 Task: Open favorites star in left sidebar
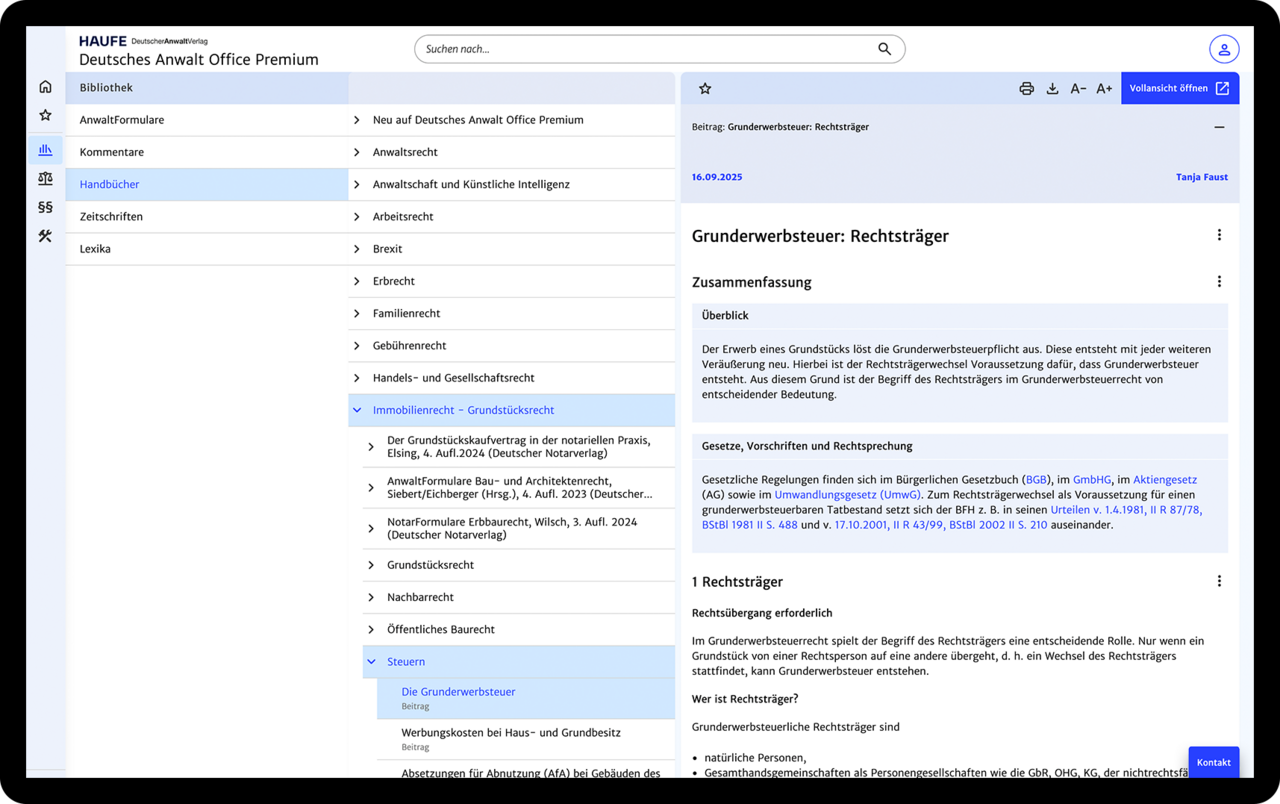45,116
